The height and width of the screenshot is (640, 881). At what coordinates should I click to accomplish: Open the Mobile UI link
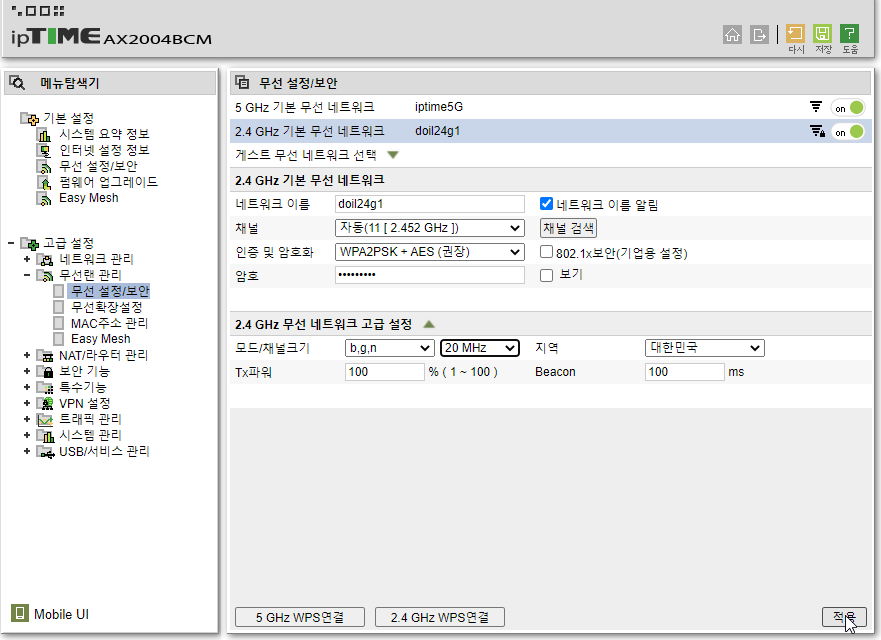coord(61,614)
